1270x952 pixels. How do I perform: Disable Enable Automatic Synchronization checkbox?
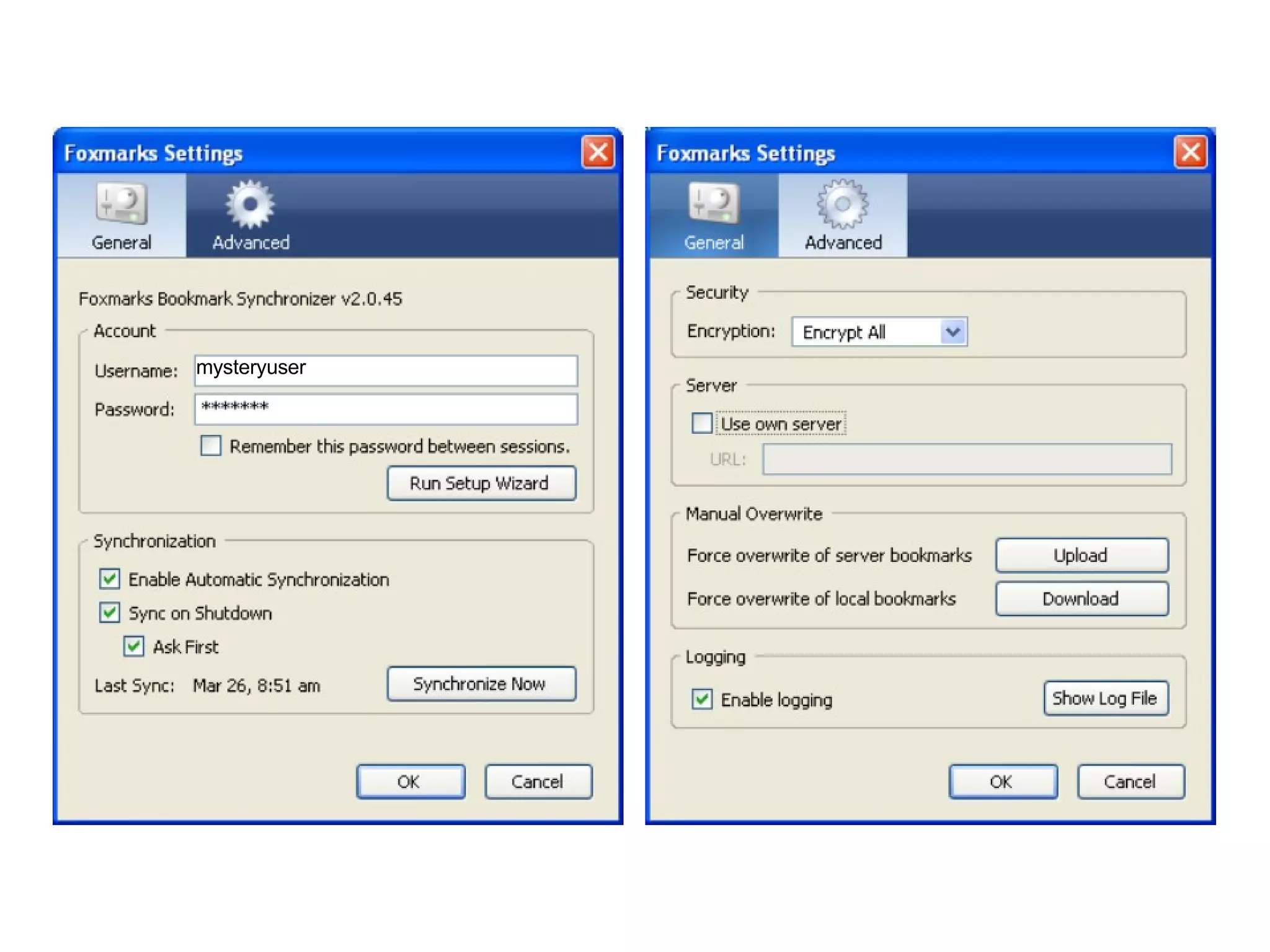(x=110, y=579)
